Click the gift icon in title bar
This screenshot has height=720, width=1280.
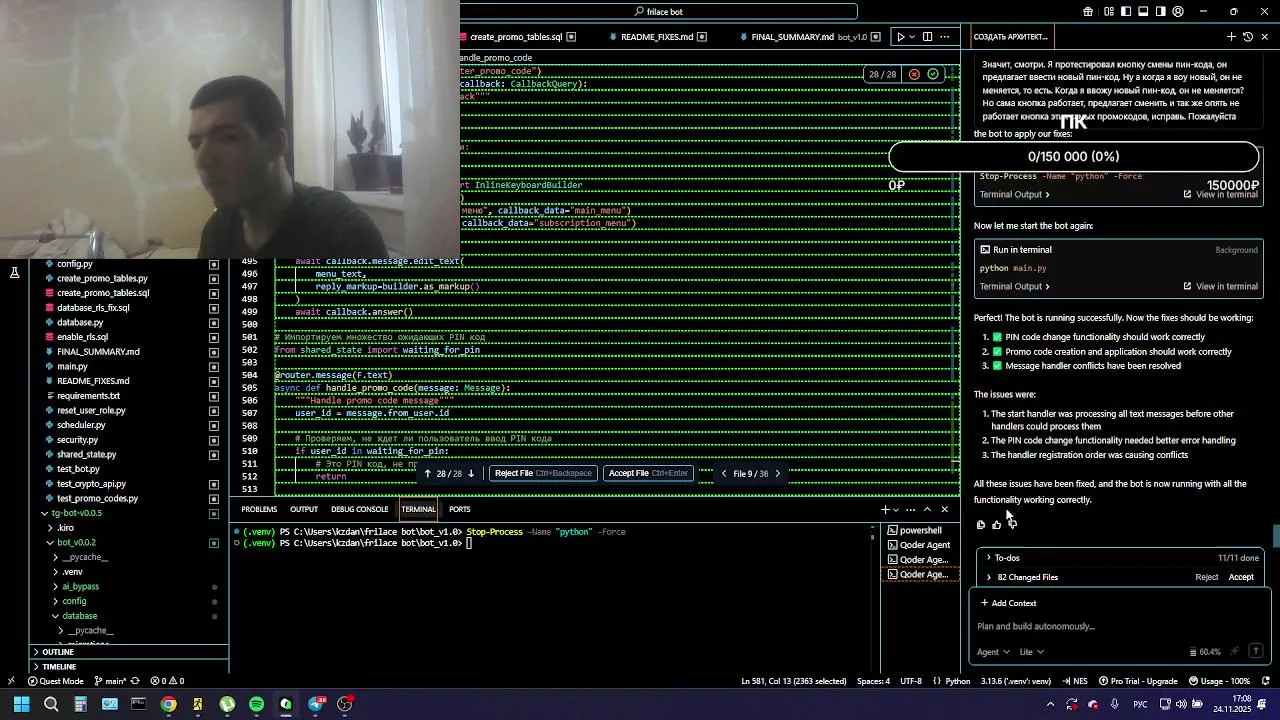point(1088,12)
